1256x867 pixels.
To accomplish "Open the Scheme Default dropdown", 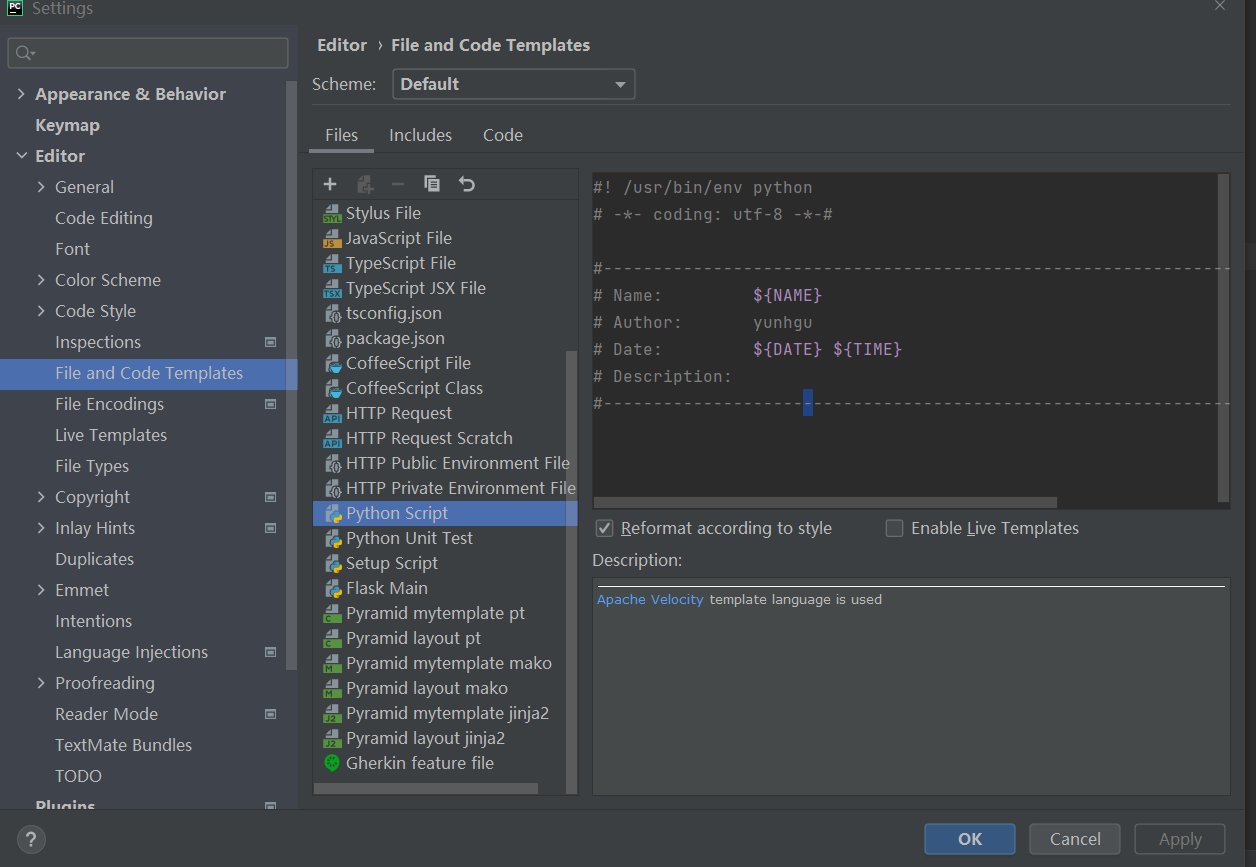I will coord(514,84).
